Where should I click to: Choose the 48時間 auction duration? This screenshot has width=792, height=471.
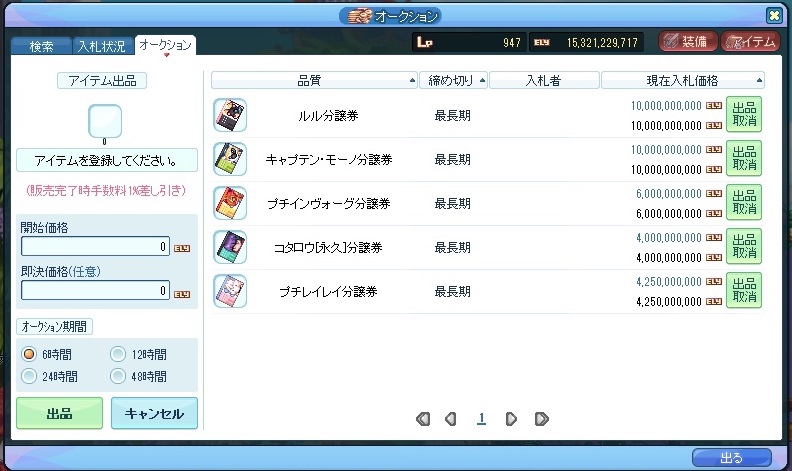click(x=118, y=376)
